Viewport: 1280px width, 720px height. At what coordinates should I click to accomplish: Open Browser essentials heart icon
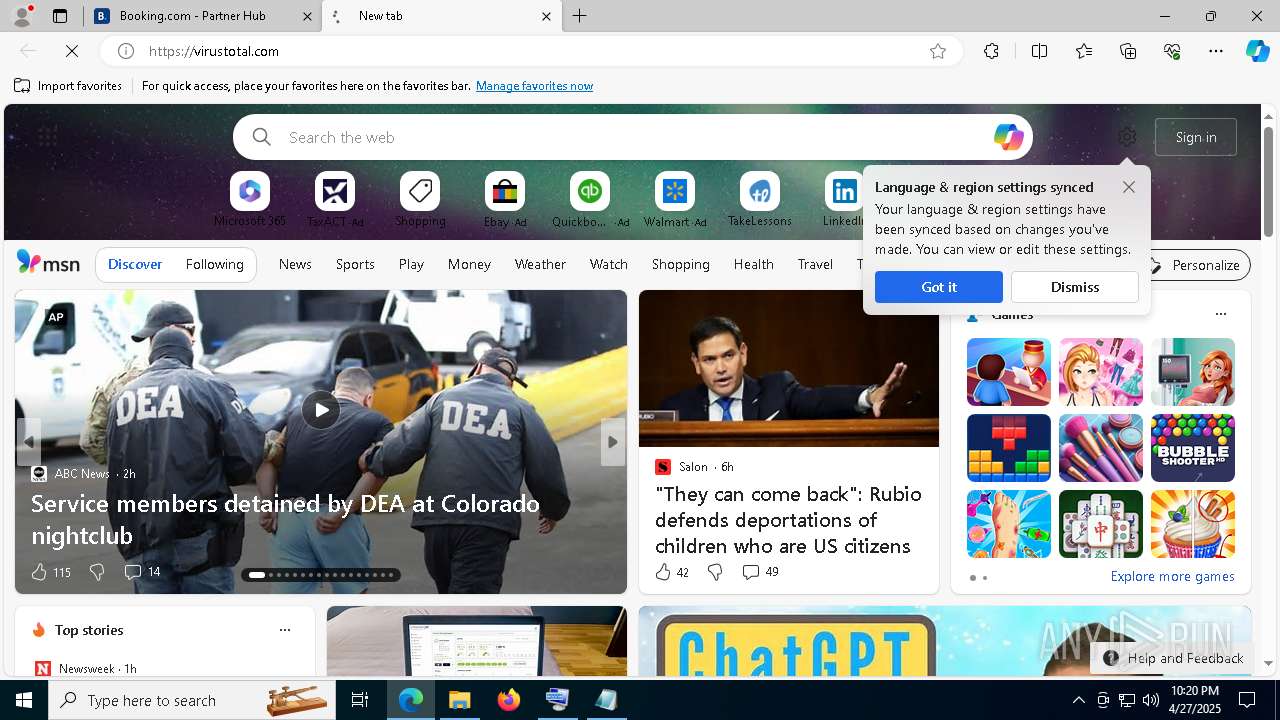point(1172,51)
